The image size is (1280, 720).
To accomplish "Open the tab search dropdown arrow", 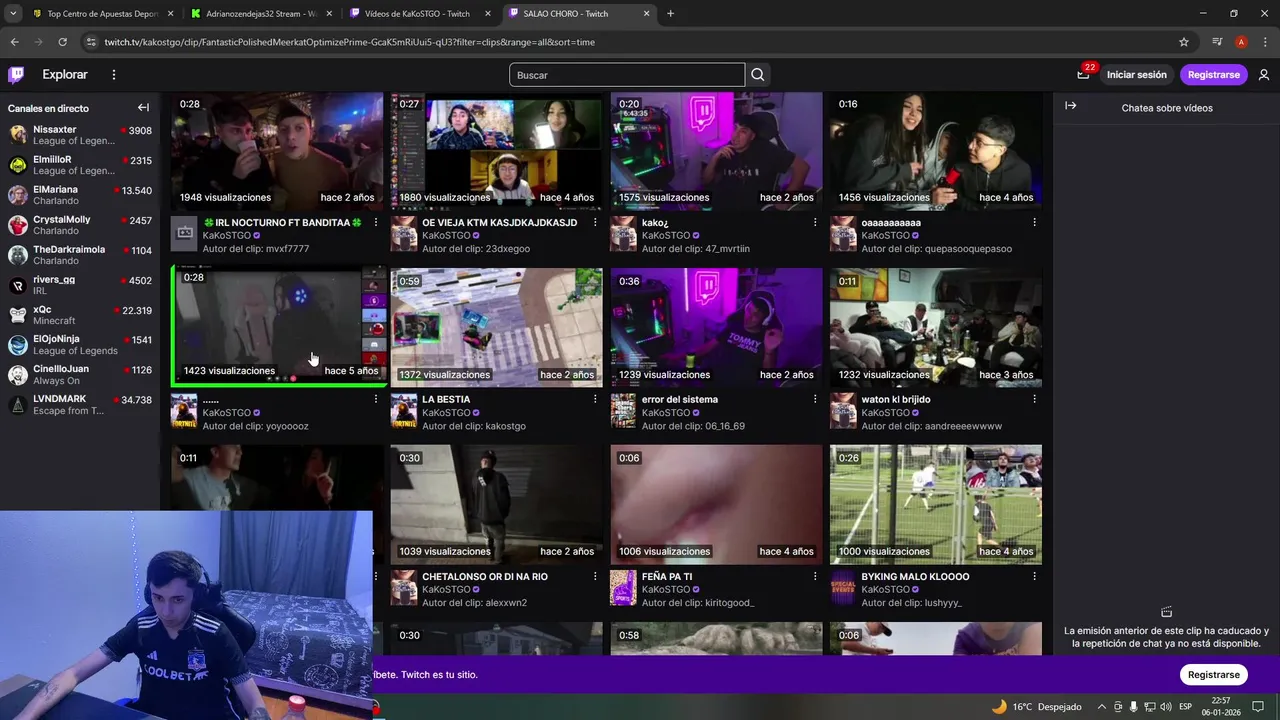I will tap(13, 13).
